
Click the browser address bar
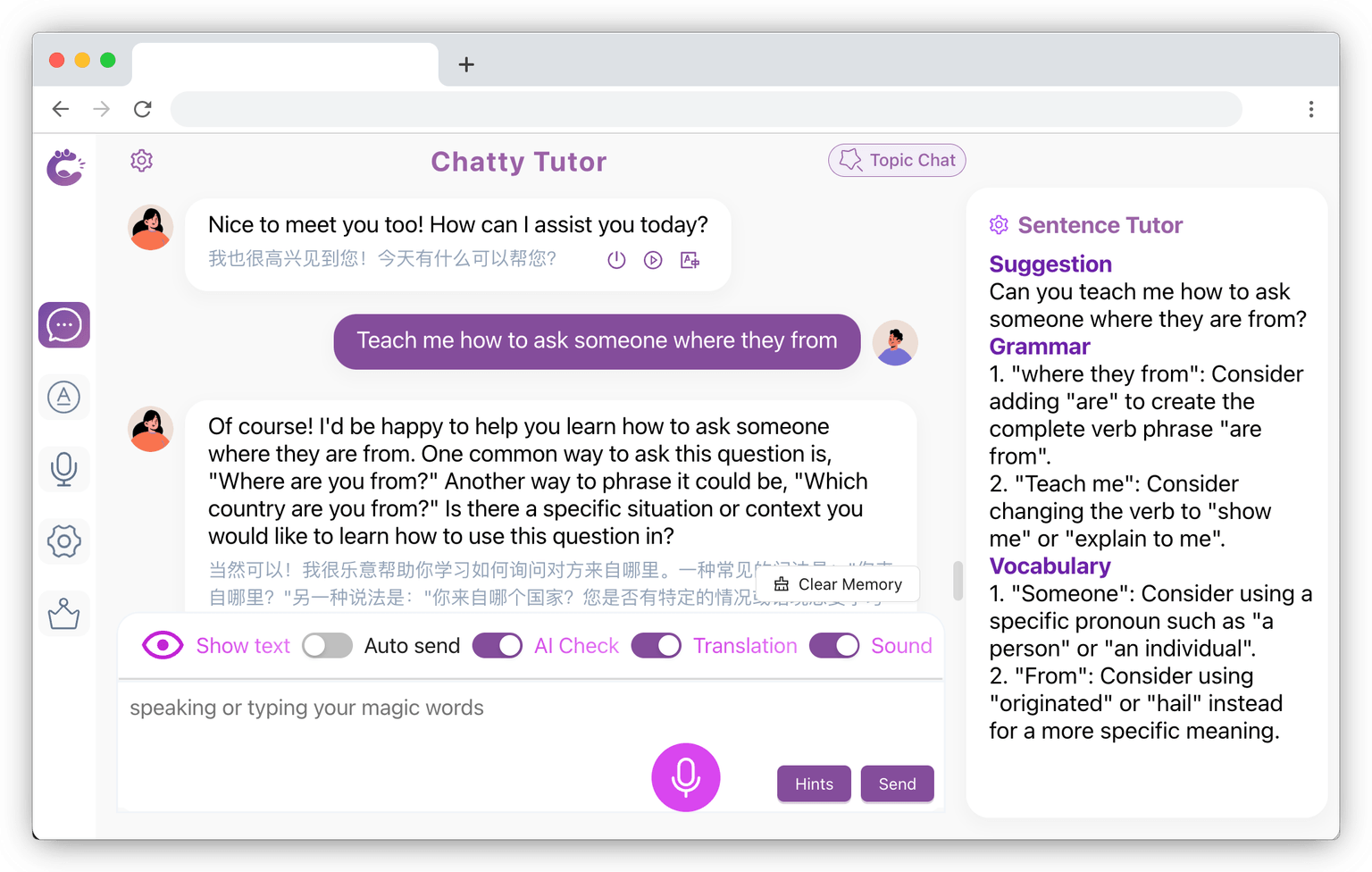tap(706, 109)
